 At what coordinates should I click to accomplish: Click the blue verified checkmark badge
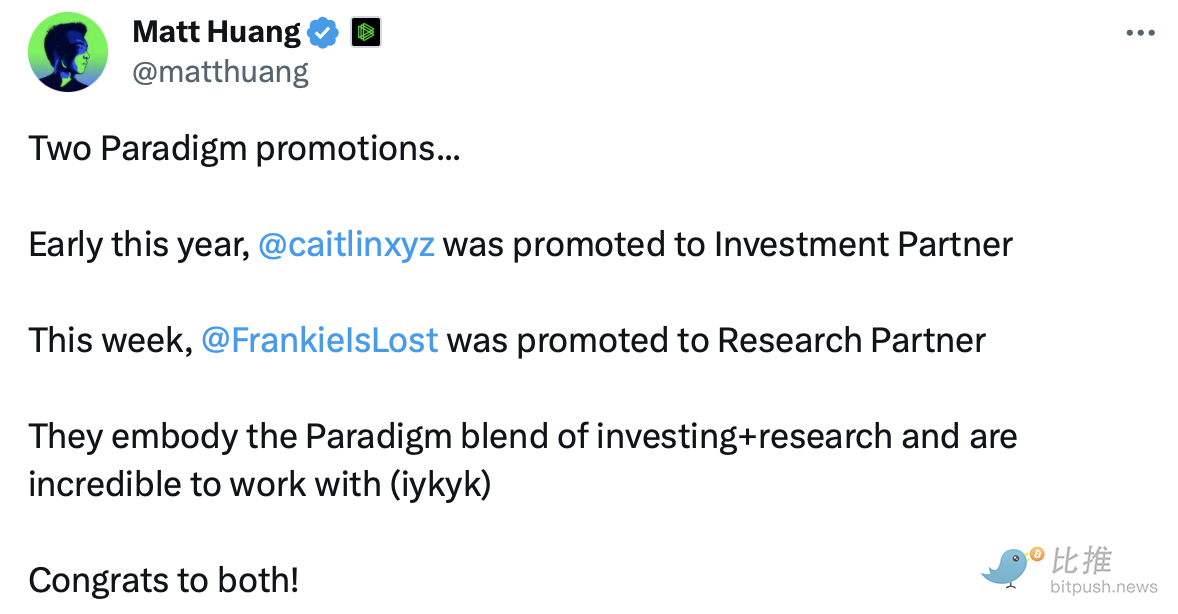322,33
